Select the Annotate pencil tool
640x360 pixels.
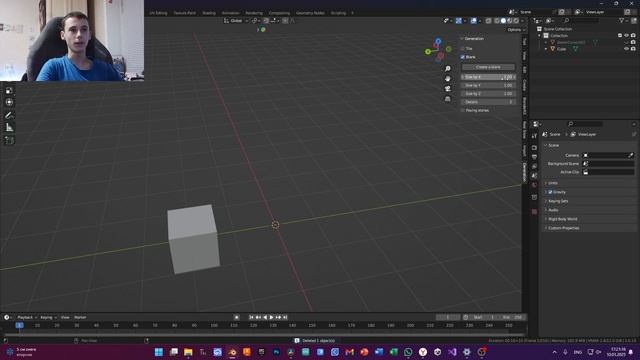point(9,116)
